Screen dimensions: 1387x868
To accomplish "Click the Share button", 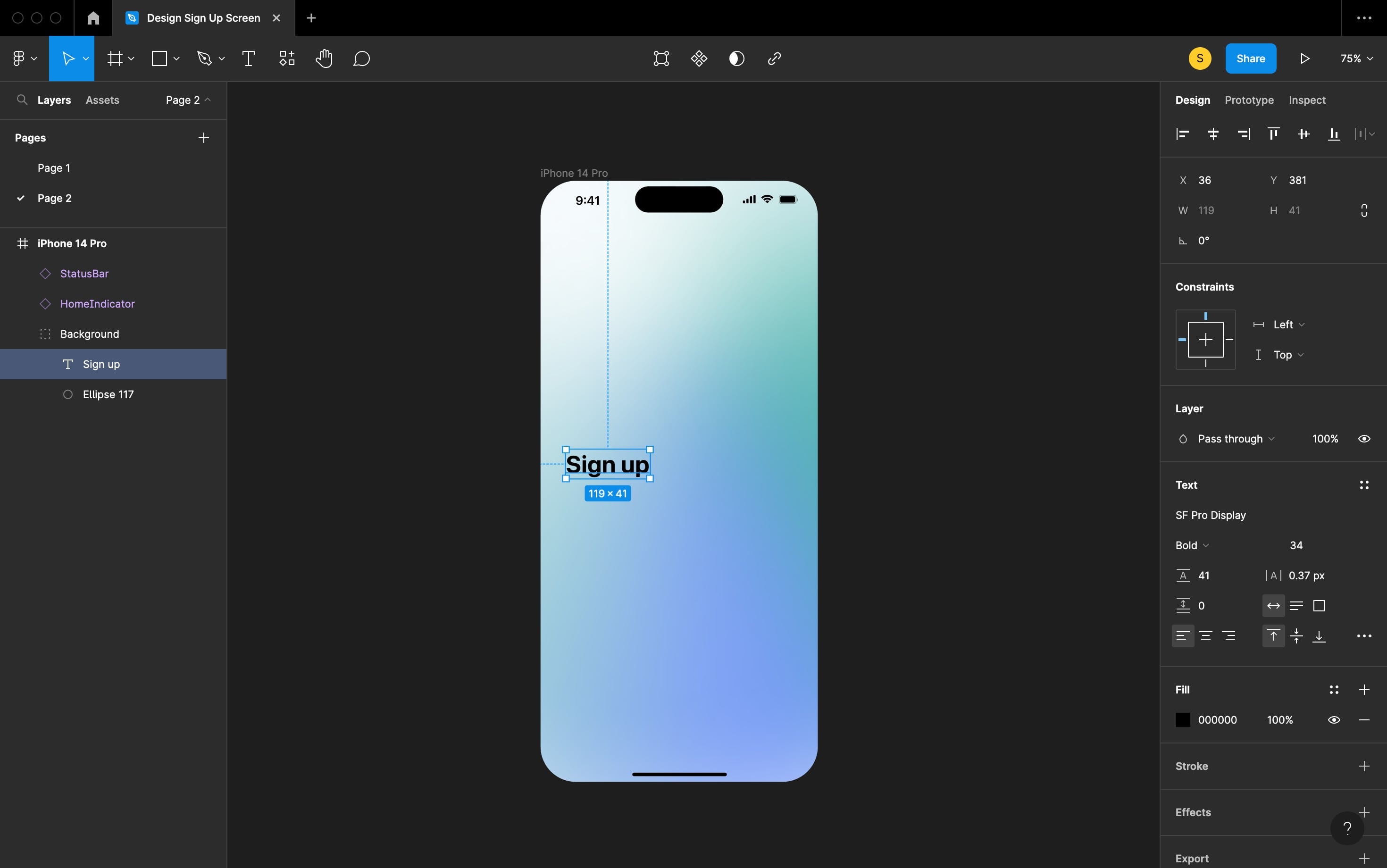I will pos(1250,58).
